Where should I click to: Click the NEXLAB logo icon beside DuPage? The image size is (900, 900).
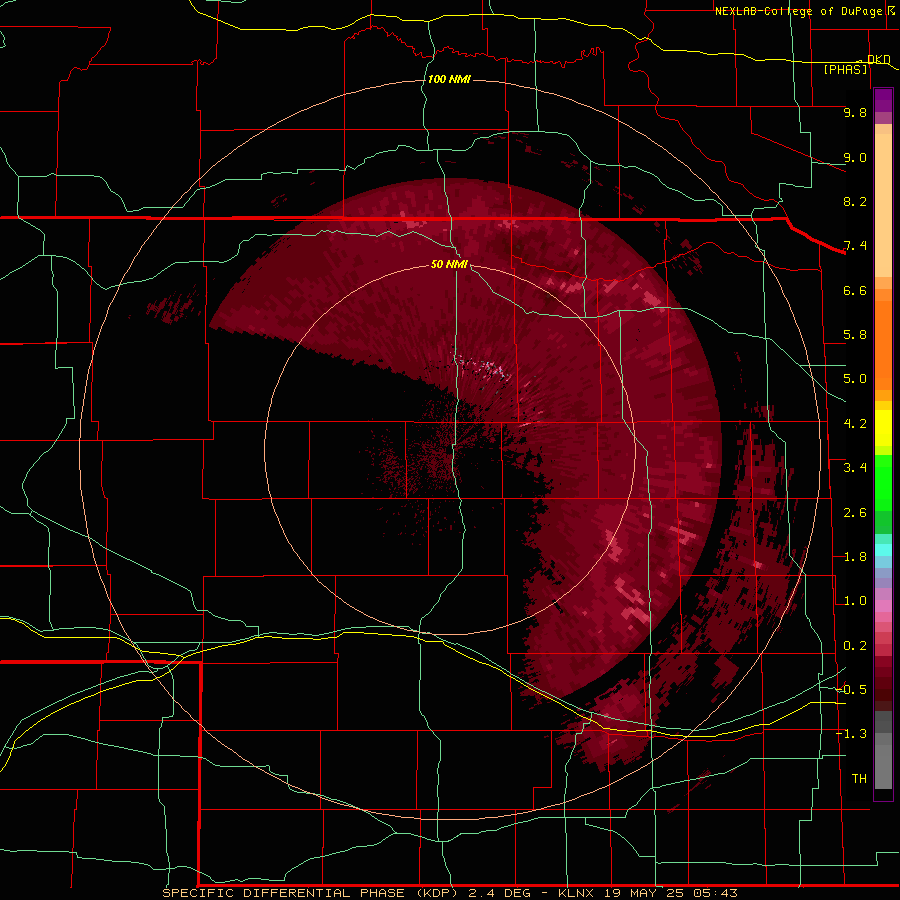pos(892,10)
